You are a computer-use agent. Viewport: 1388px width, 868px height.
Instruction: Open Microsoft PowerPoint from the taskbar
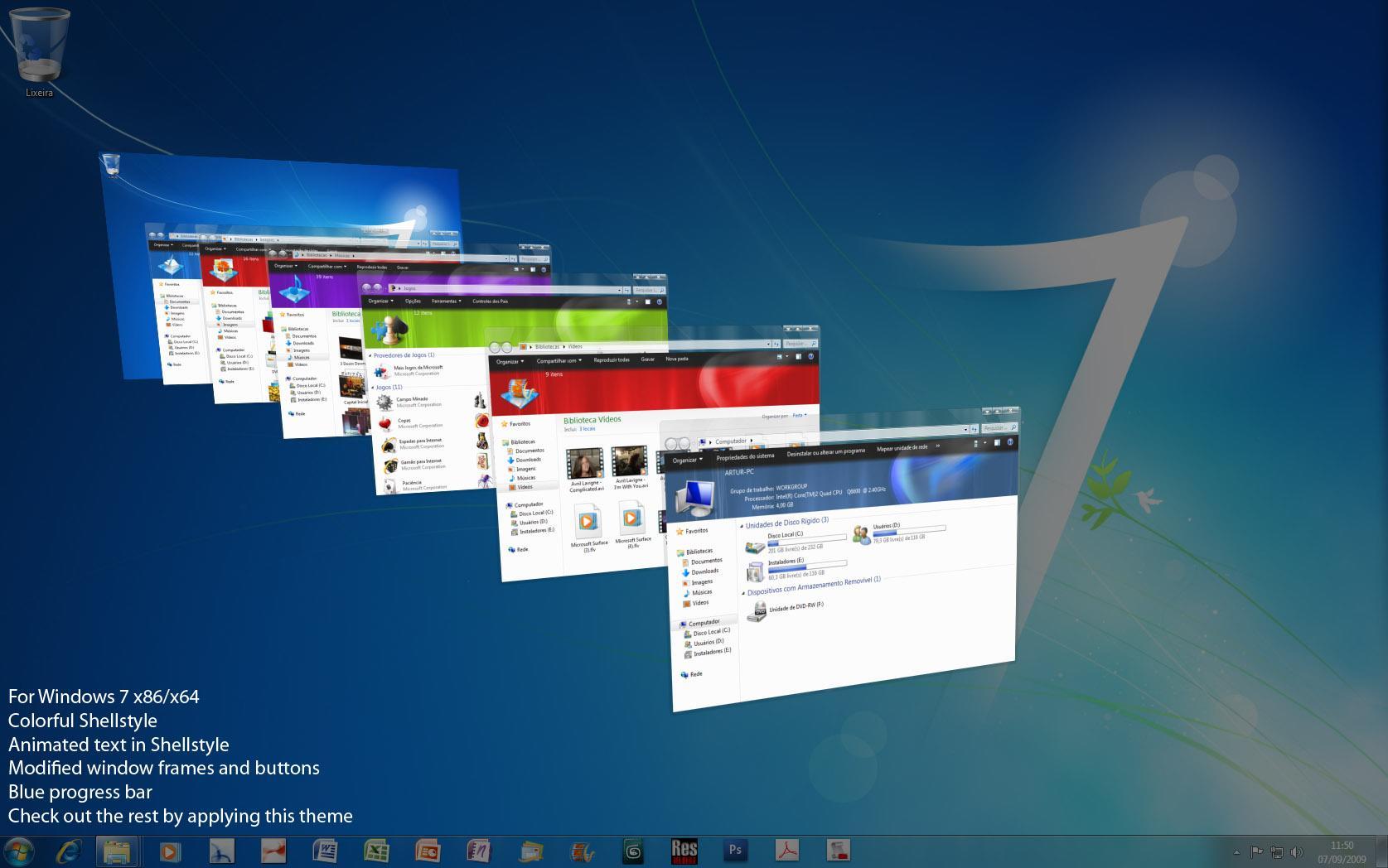428,851
